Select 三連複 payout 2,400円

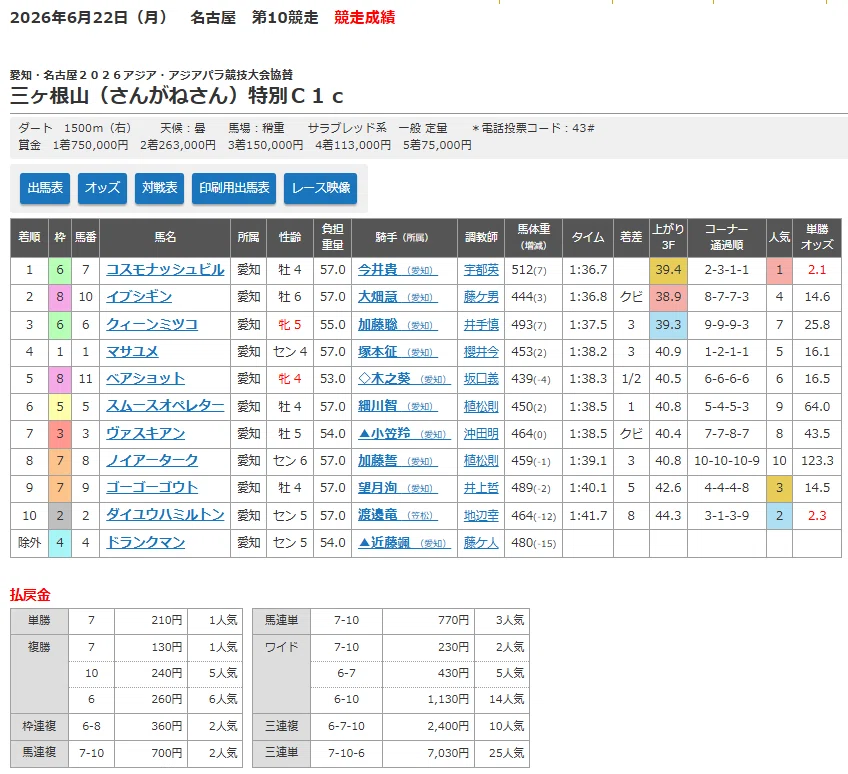click(428, 726)
